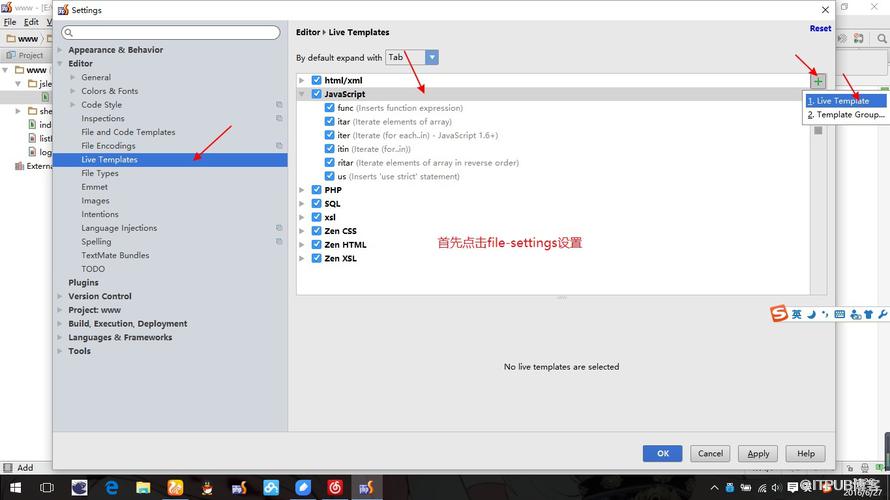Click per-project icon beside File Encodings
The height and width of the screenshot is (500, 890).
pyautogui.click(x=279, y=146)
